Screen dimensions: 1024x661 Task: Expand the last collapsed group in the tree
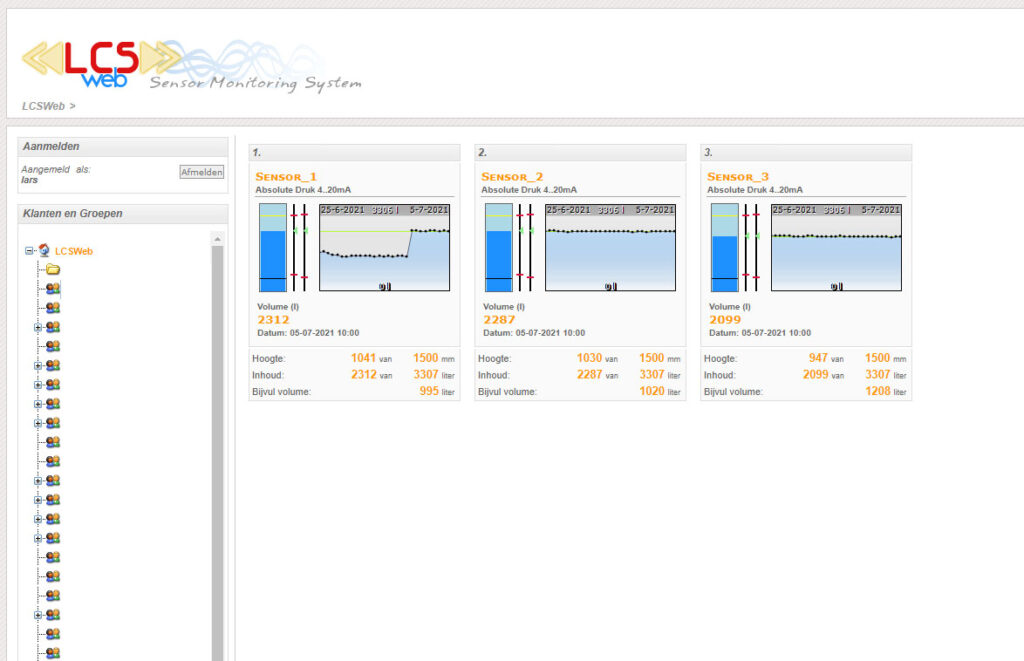tap(38, 615)
